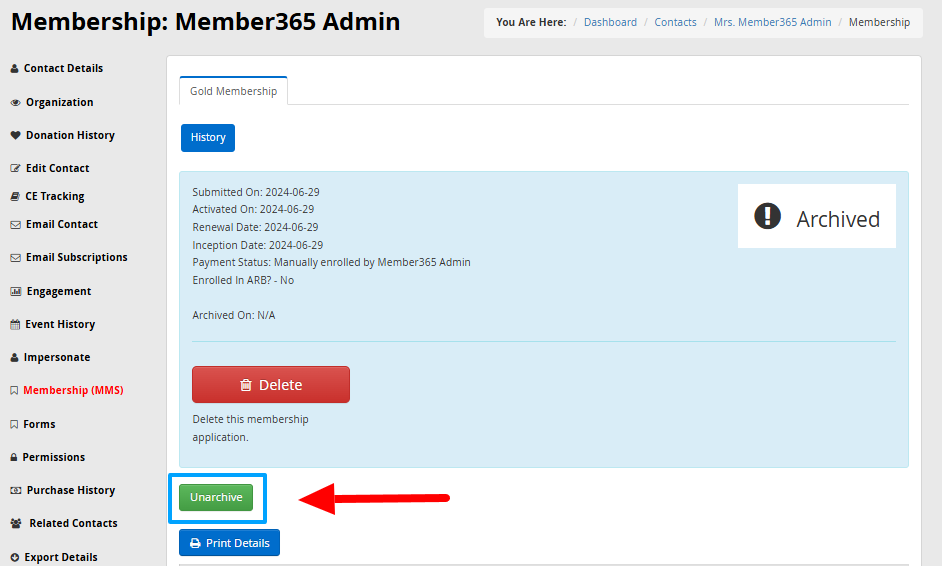Click the calendar icon beside Event History

(15, 325)
